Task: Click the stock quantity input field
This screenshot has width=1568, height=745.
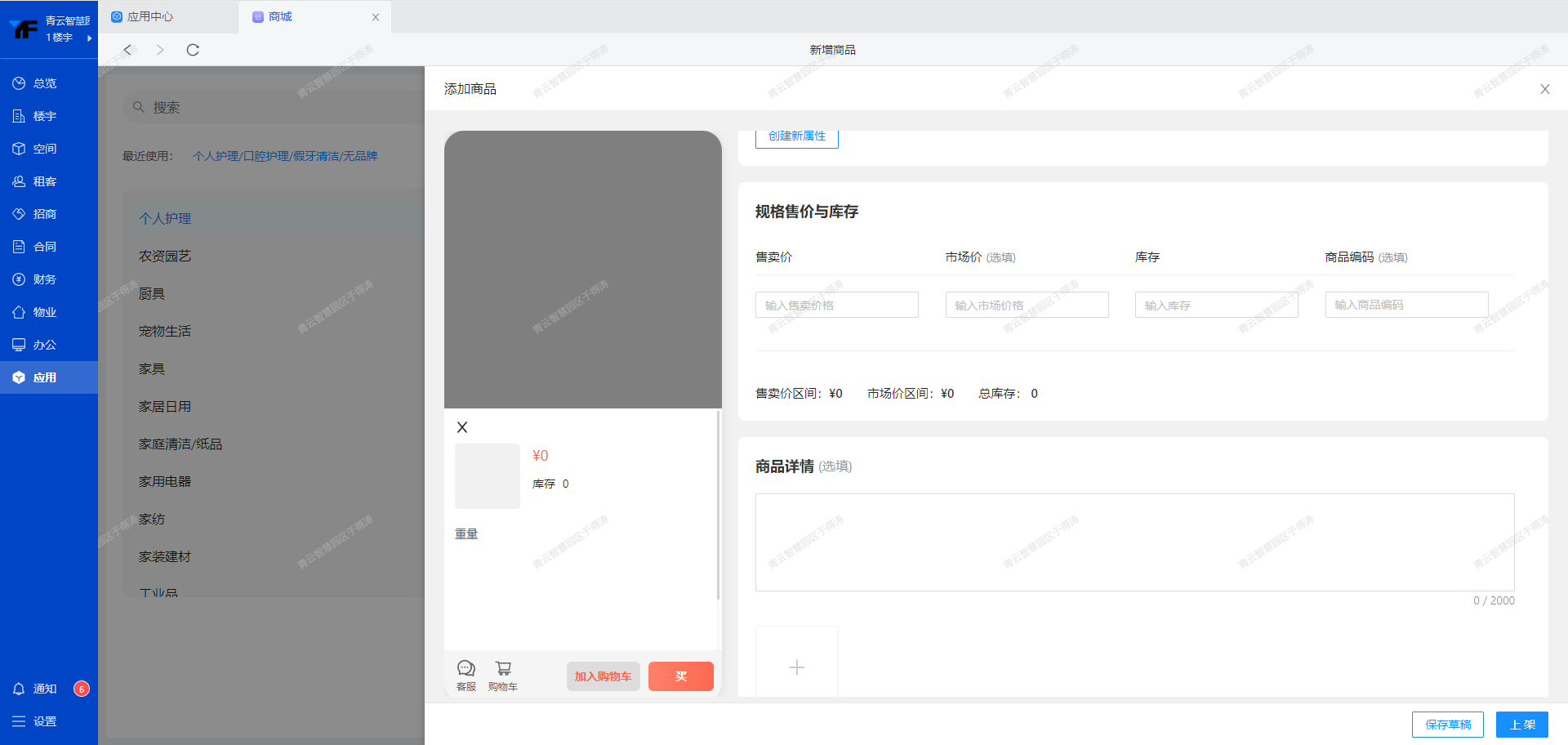Action: (x=1216, y=305)
